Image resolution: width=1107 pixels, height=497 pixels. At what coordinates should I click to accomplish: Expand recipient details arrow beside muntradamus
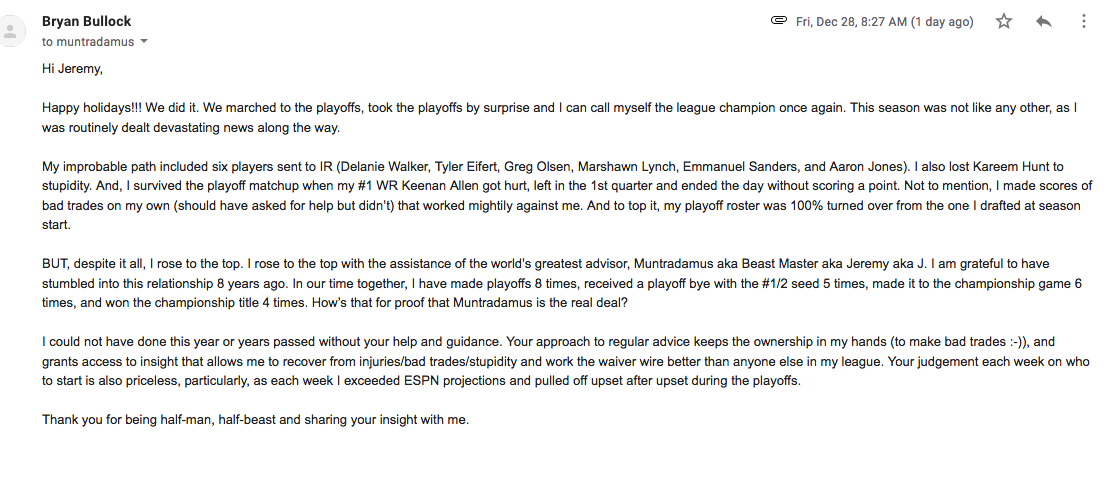(144, 42)
